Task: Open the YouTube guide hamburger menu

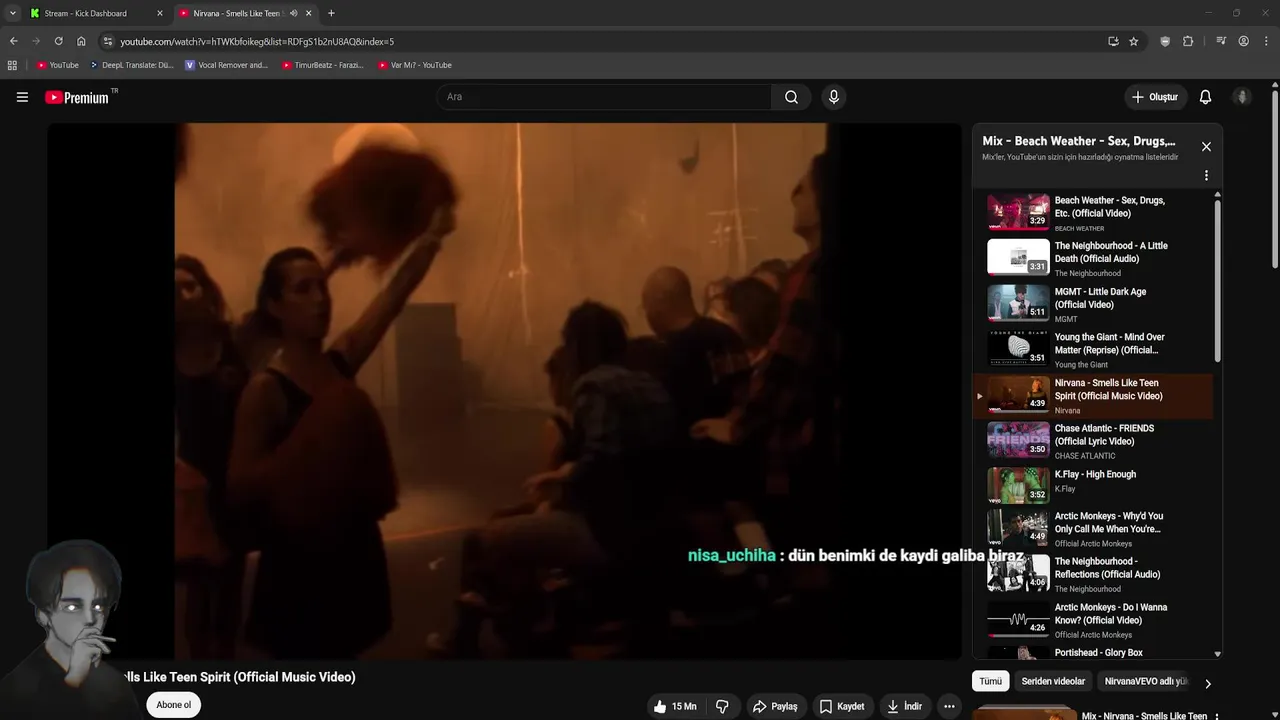Action: [x=22, y=97]
